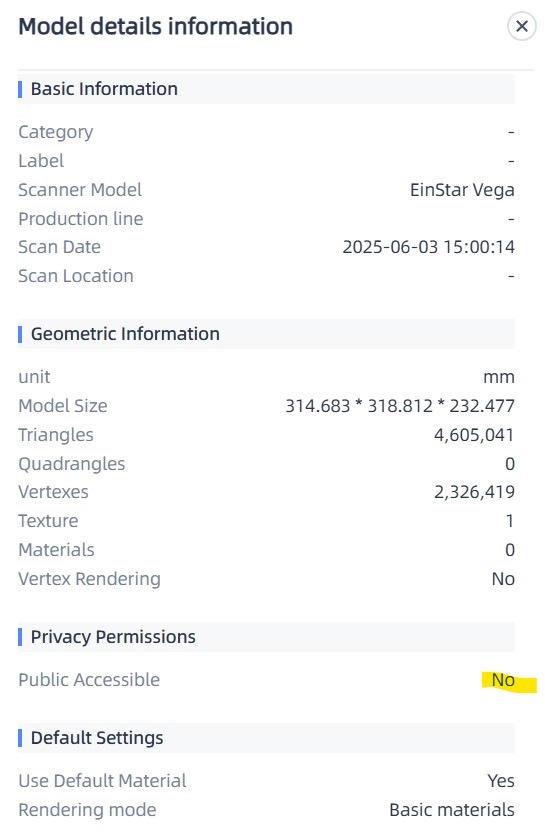The width and height of the screenshot is (545, 840).
Task: Click the Basic materials rendering mode value
Action: point(452,810)
